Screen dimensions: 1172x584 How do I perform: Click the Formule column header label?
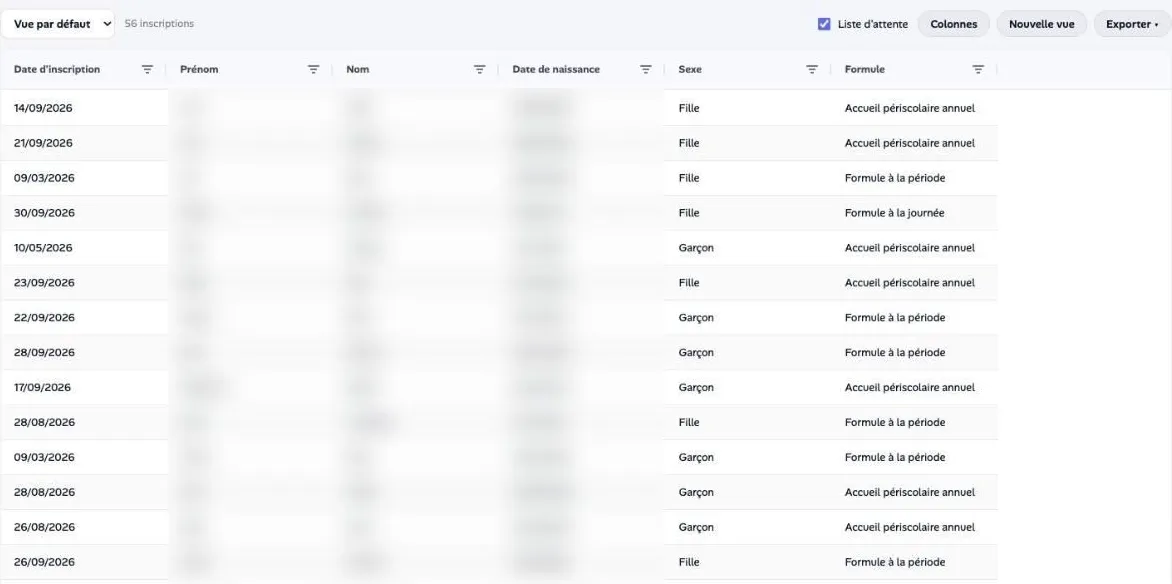(x=865, y=70)
